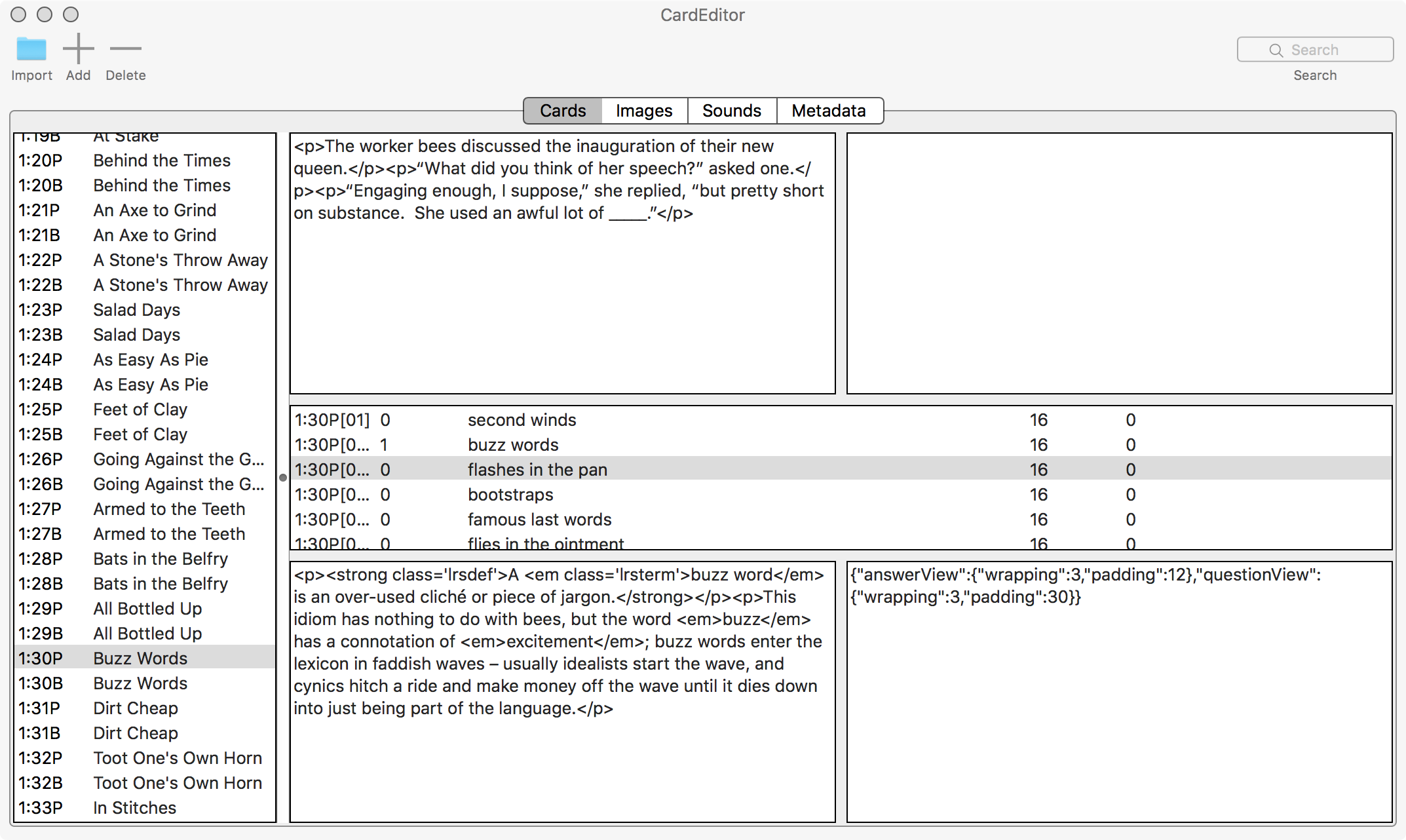This screenshot has height=840, width=1406.
Task: Click the Add plus icon
Action: 78,48
